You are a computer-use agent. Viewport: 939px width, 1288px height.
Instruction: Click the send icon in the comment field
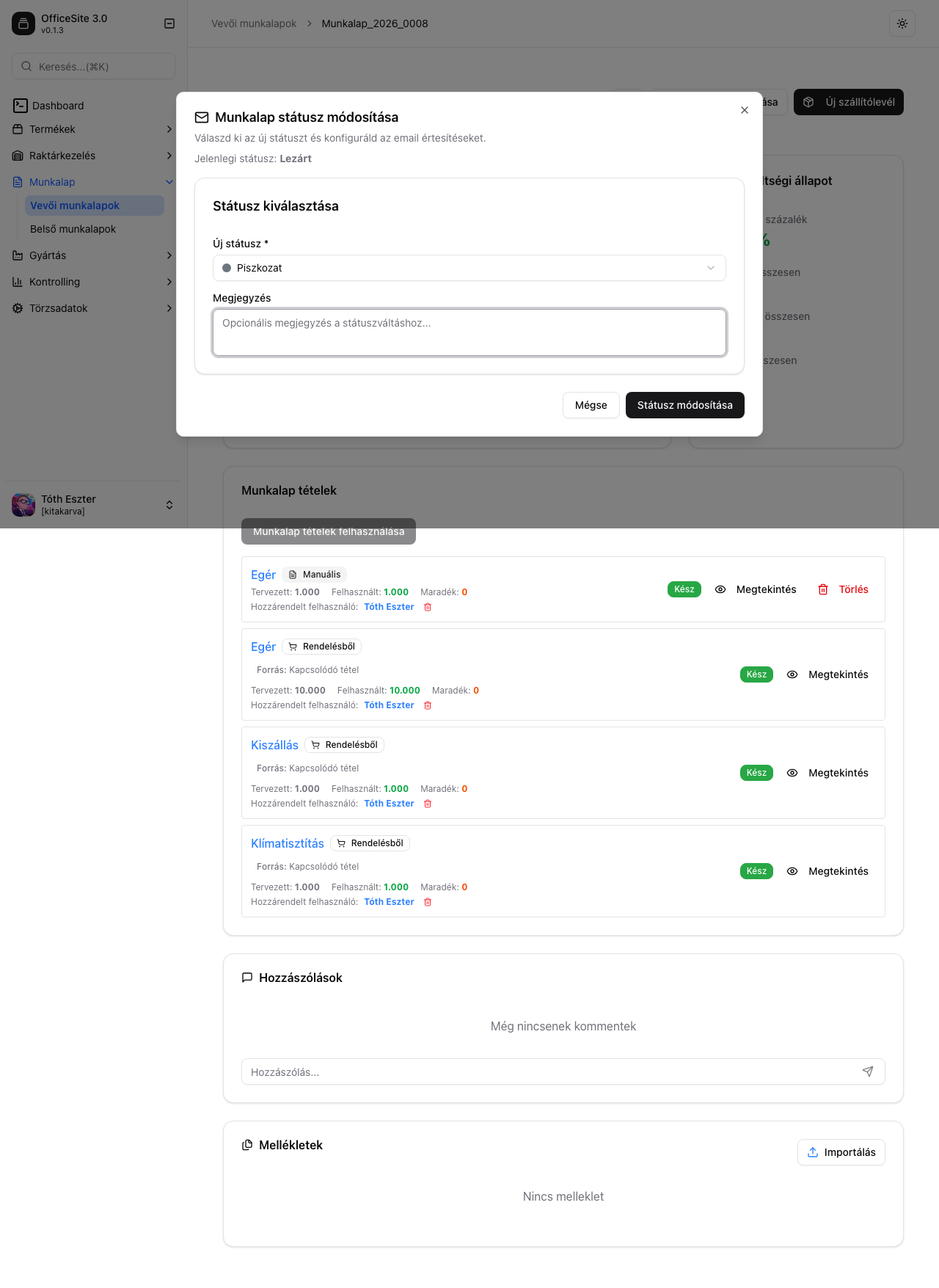pos(868,1071)
